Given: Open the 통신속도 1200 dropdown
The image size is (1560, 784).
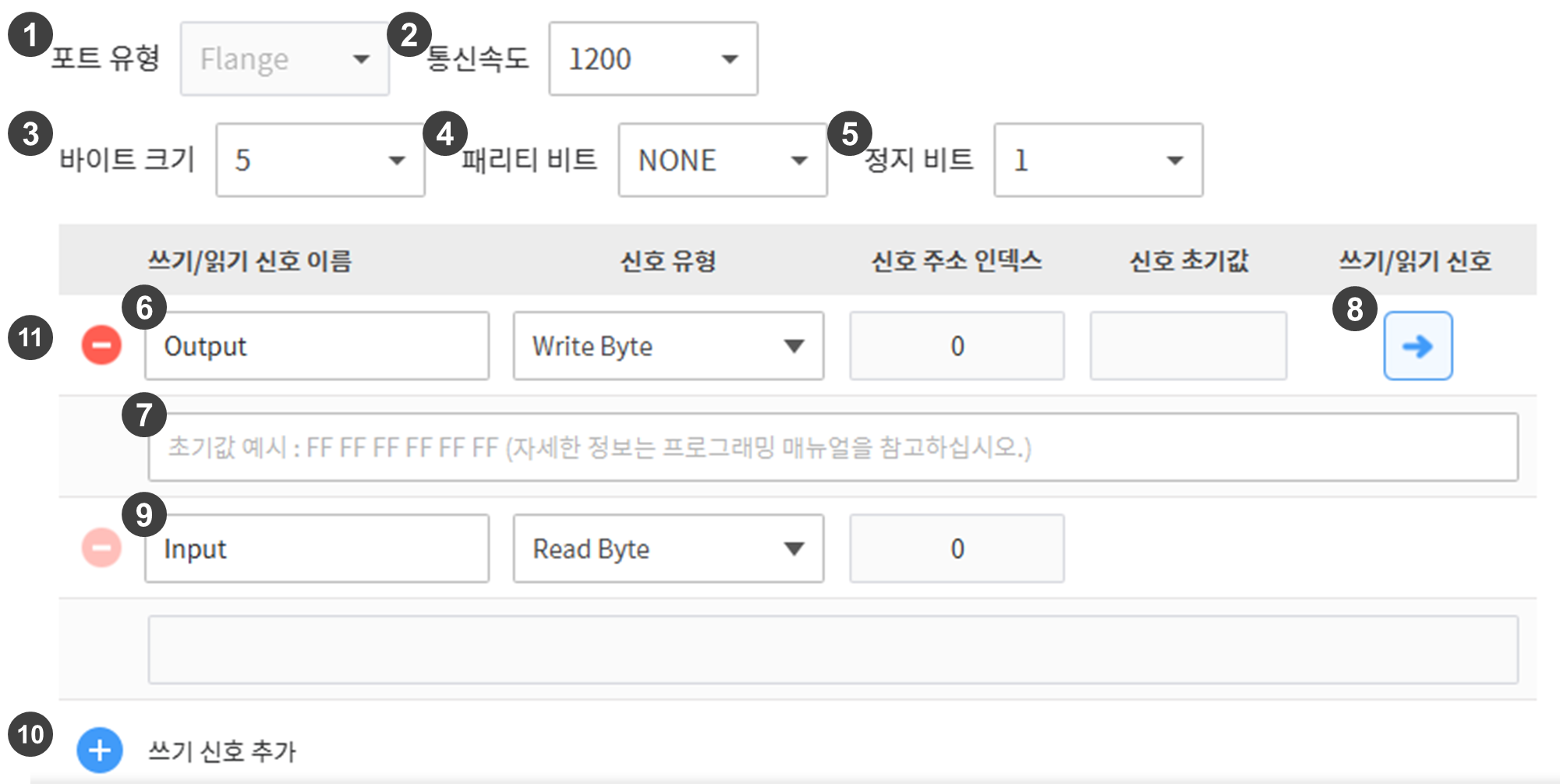Looking at the screenshot, I should [653, 59].
